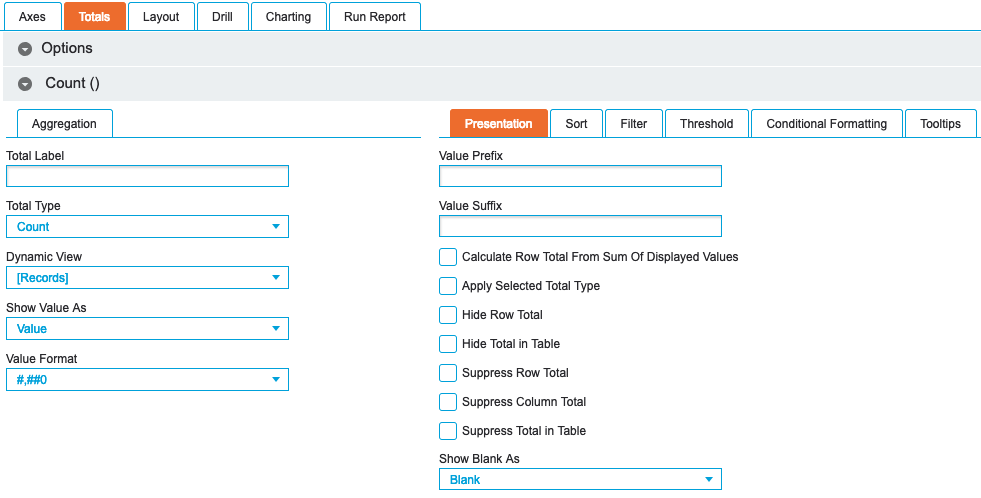981x498 pixels.
Task: Go to the Run Report tab
Action: point(374,17)
